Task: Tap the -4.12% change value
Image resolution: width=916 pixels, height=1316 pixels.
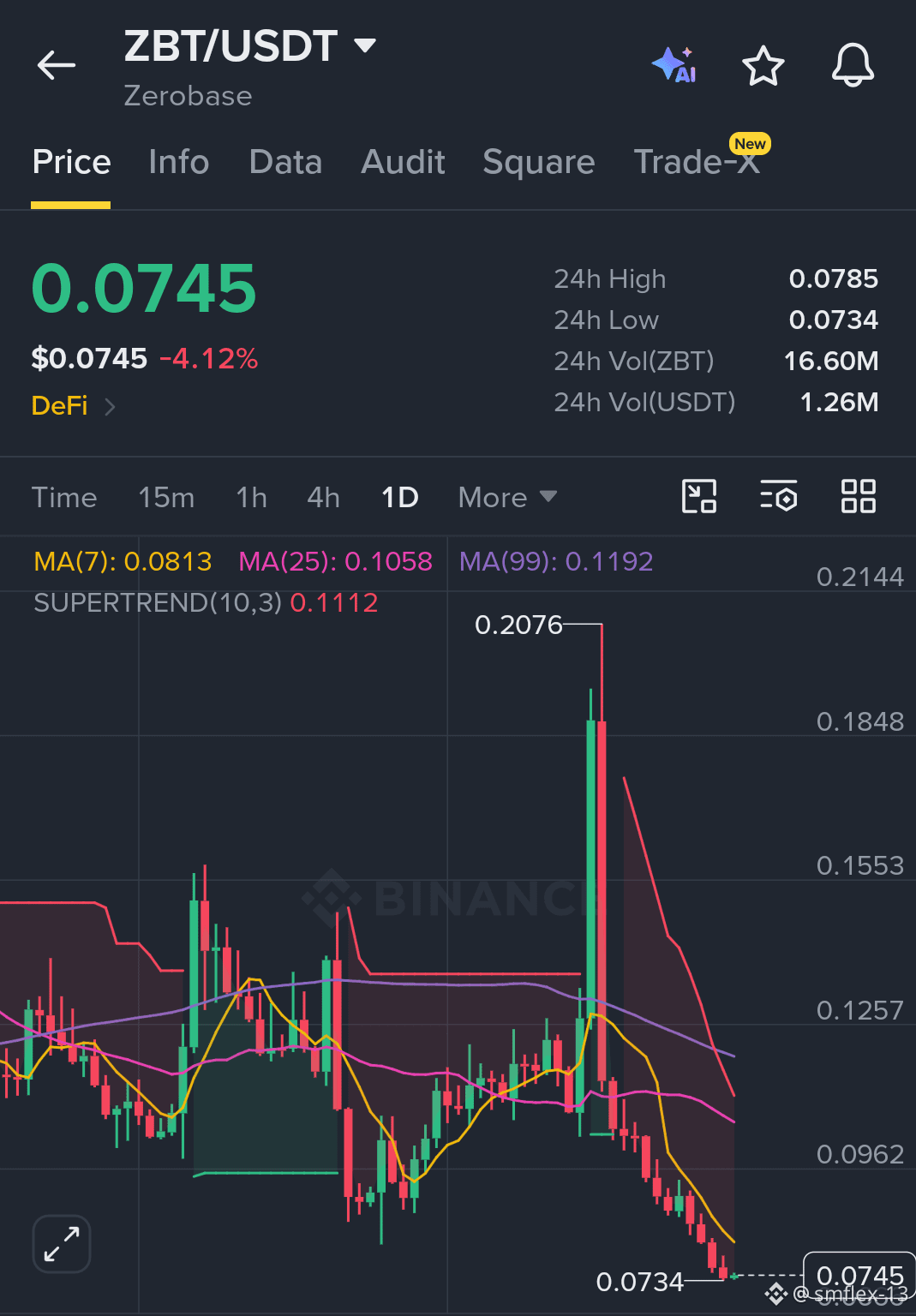Action: click(x=208, y=358)
